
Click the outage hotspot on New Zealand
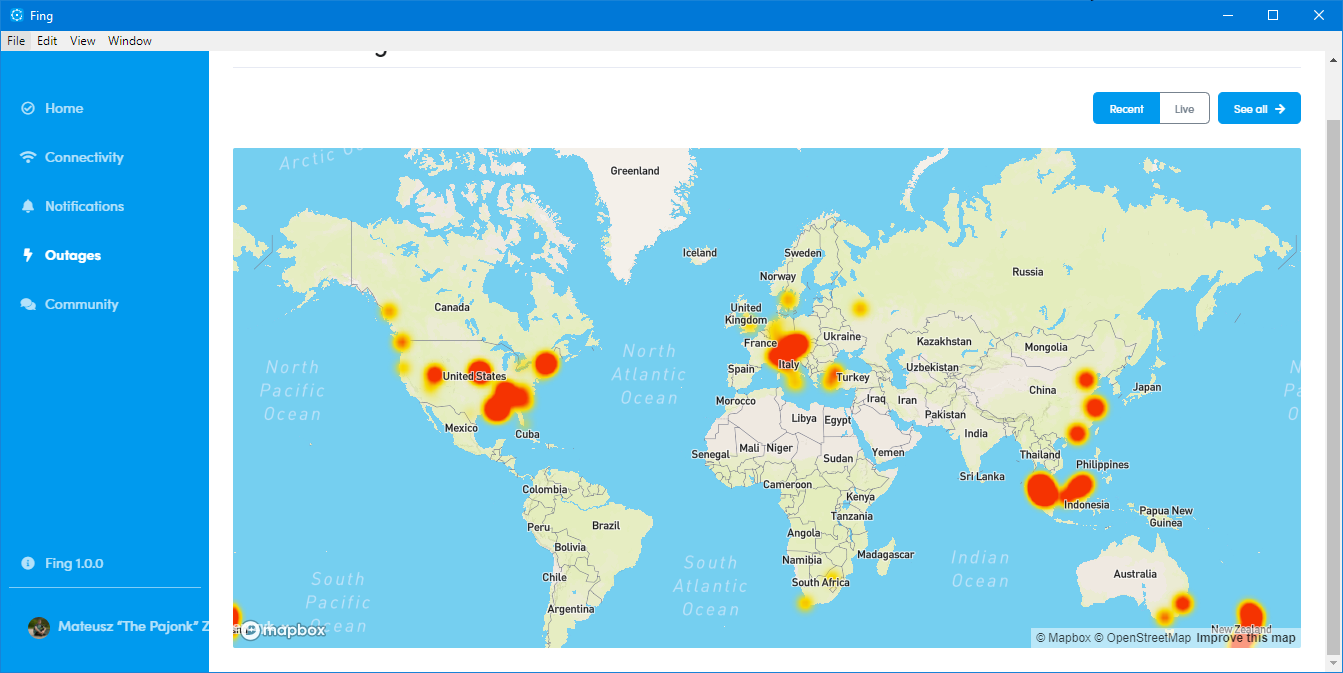tap(1249, 614)
